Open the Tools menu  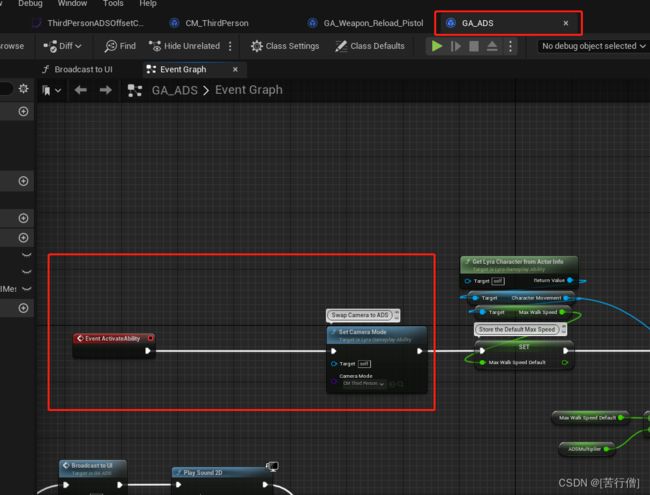tap(113, 3)
